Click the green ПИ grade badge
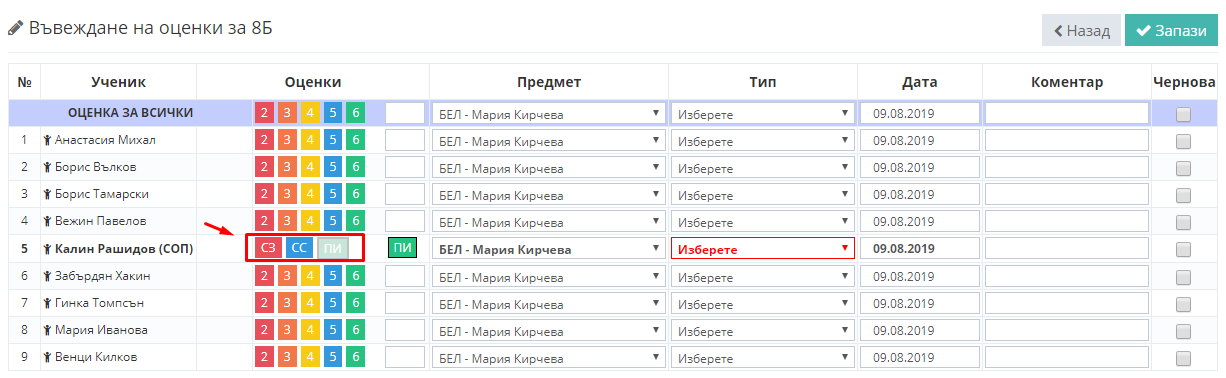This screenshot has height=378, width=1226. coord(402,248)
